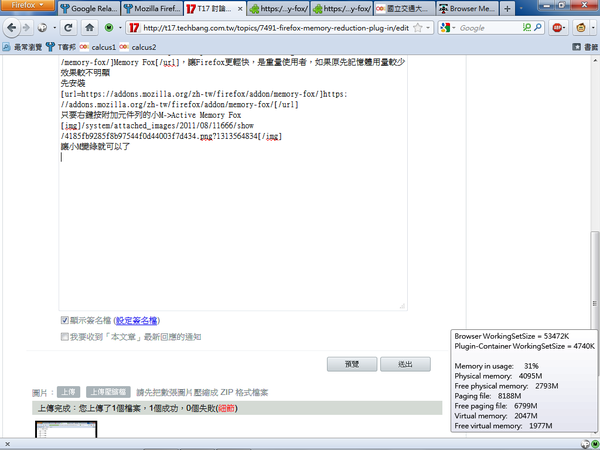
Task: Reload the current page
Action: click(x=68, y=28)
